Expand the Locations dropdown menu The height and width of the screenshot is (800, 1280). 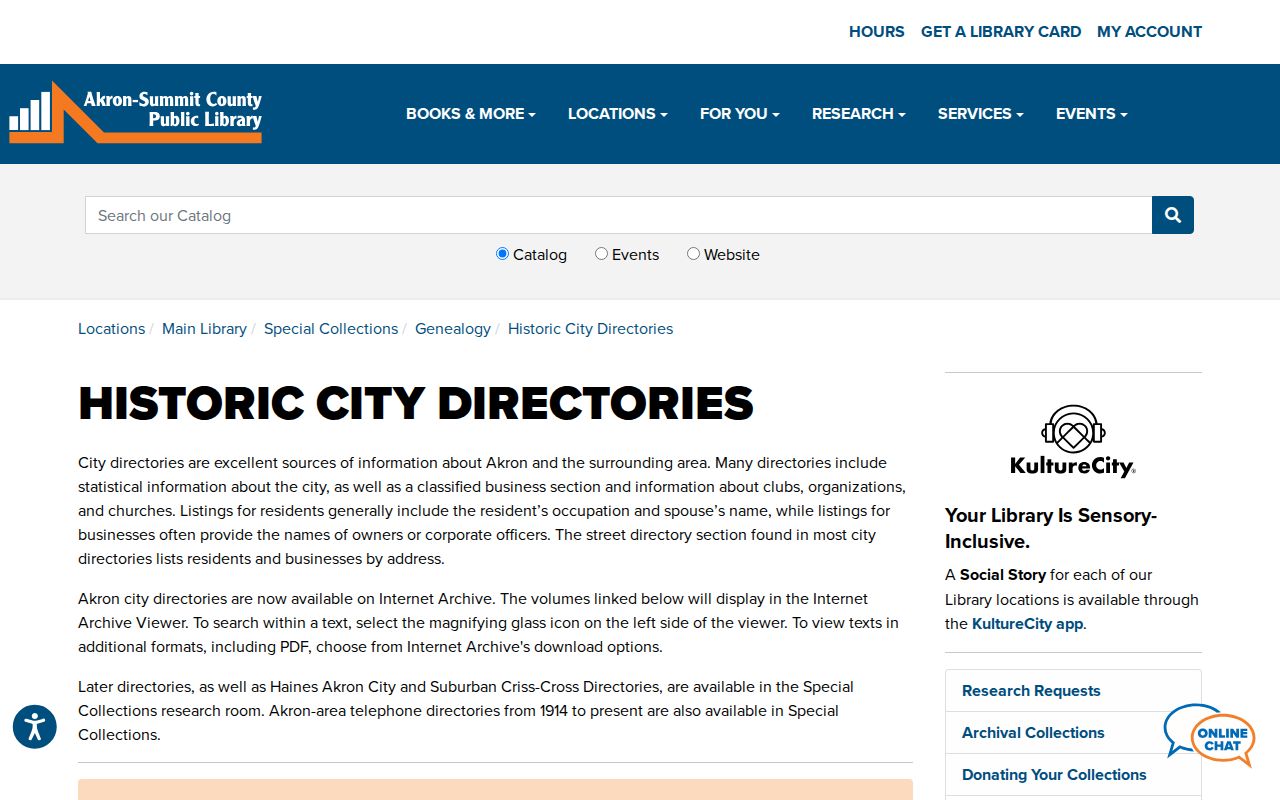(x=618, y=114)
